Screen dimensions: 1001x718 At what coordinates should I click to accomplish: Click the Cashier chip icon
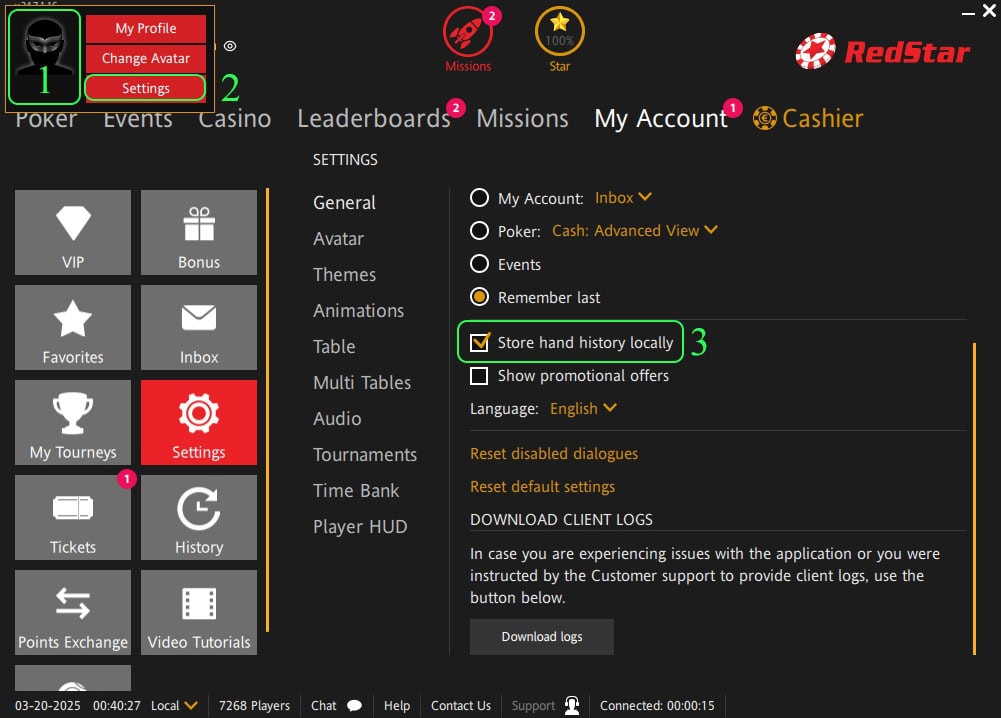coord(764,118)
